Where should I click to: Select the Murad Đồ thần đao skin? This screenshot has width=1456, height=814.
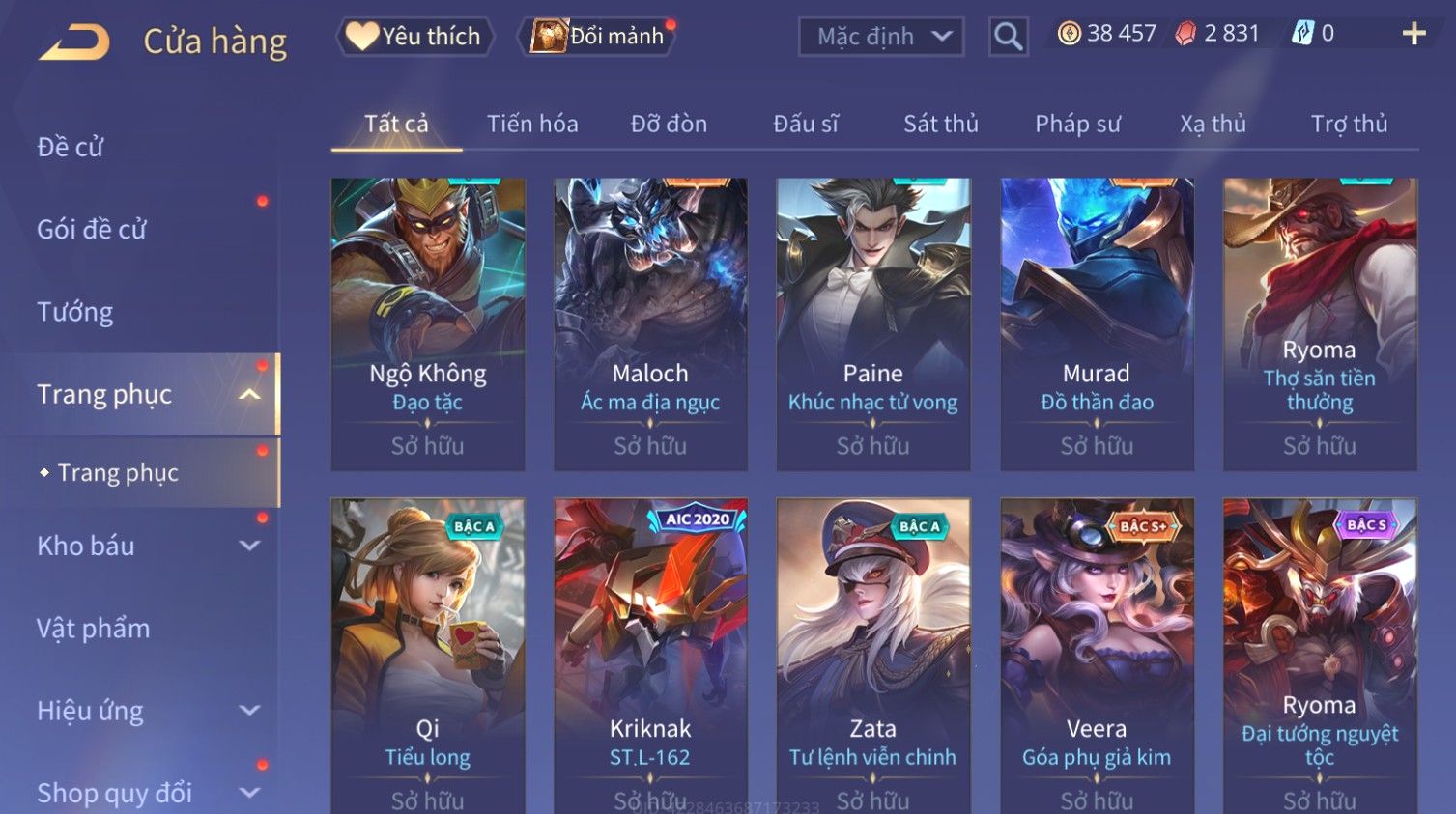1097,323
